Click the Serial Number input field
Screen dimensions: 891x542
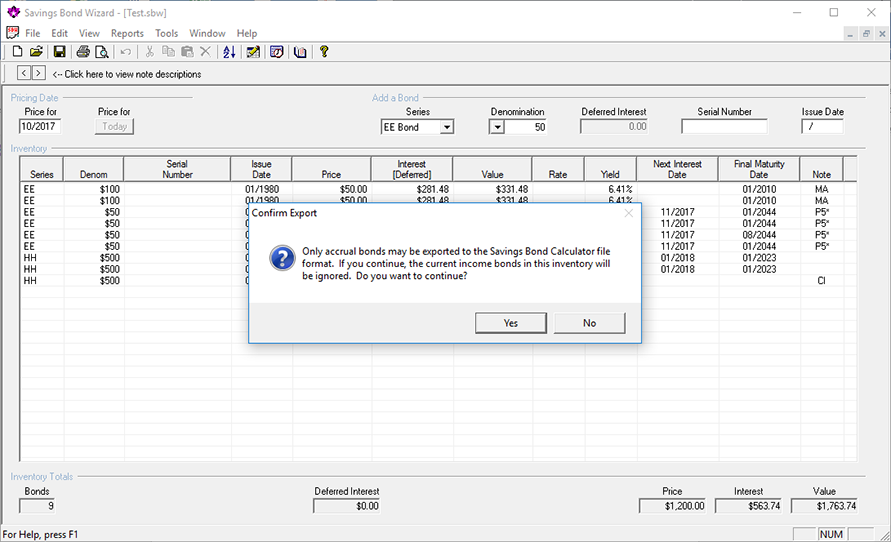coord(724,126)
